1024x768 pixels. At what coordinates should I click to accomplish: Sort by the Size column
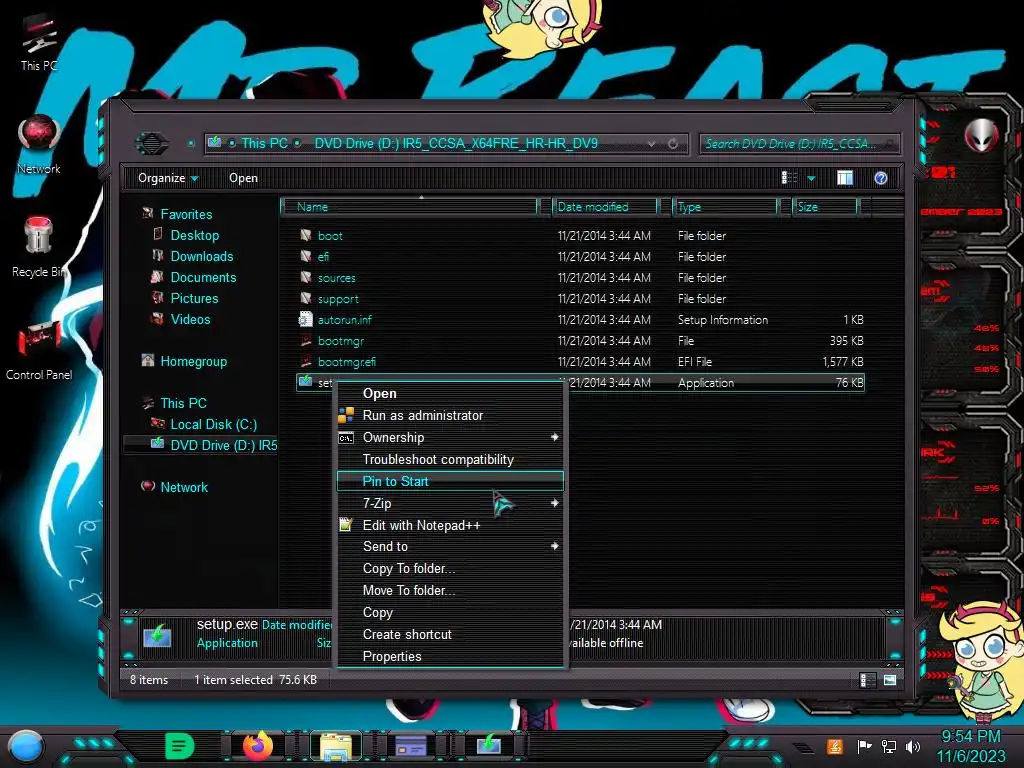(825, 207)
